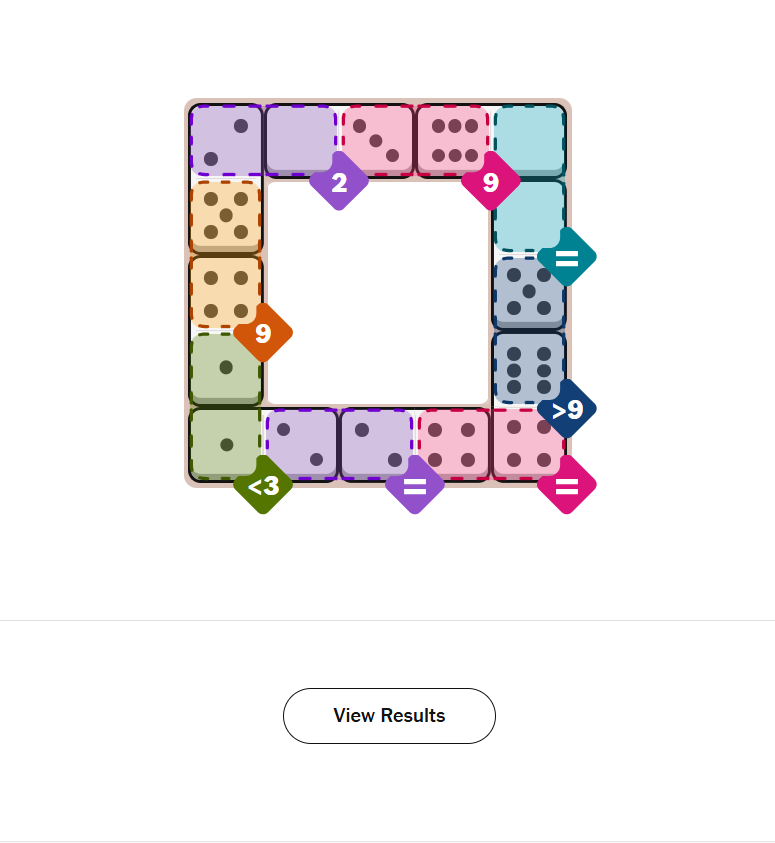Select the green "<3" constraint badge
Screen dimensions: 775x843
point(263,486)
